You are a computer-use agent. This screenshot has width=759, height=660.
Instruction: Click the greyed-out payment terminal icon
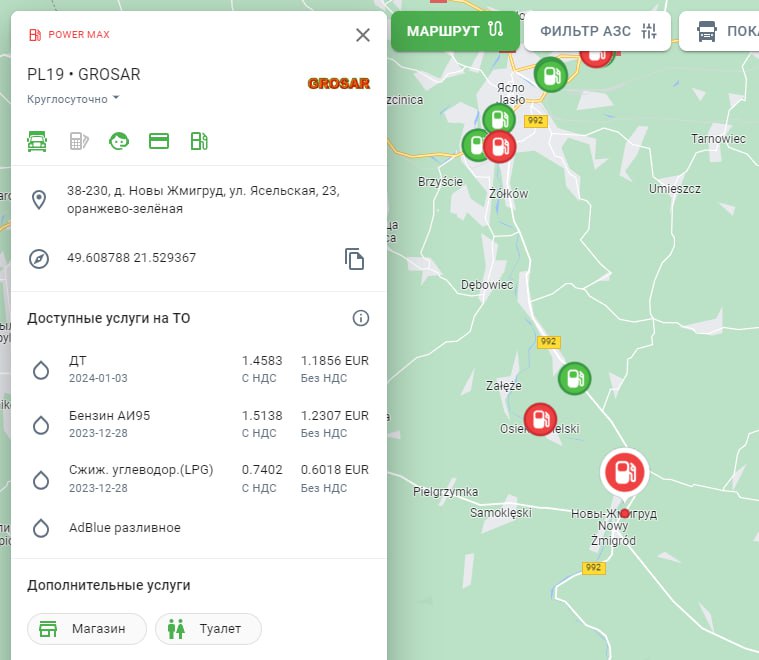79,141
